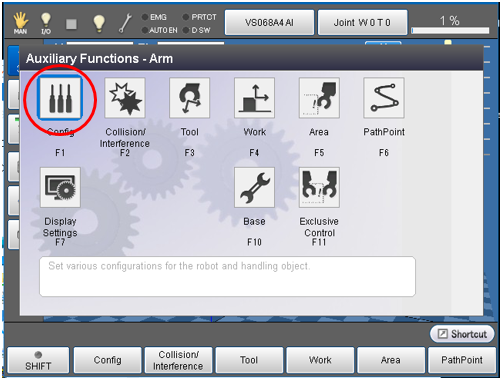Click the 1 % speed bar
Image resolution: width=502 pixels, height=380 pixels.
coord(450,30)
